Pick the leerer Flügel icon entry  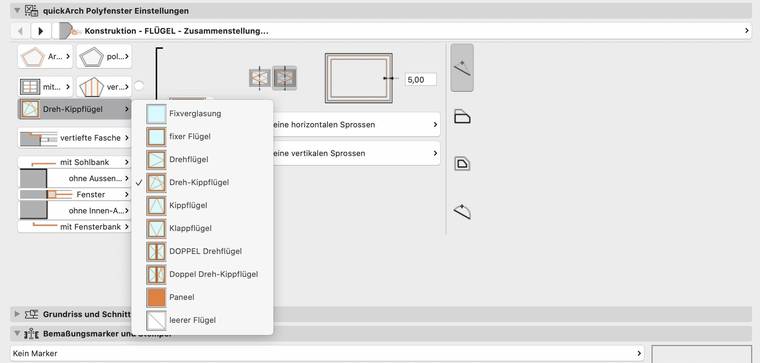pos(156,320)
